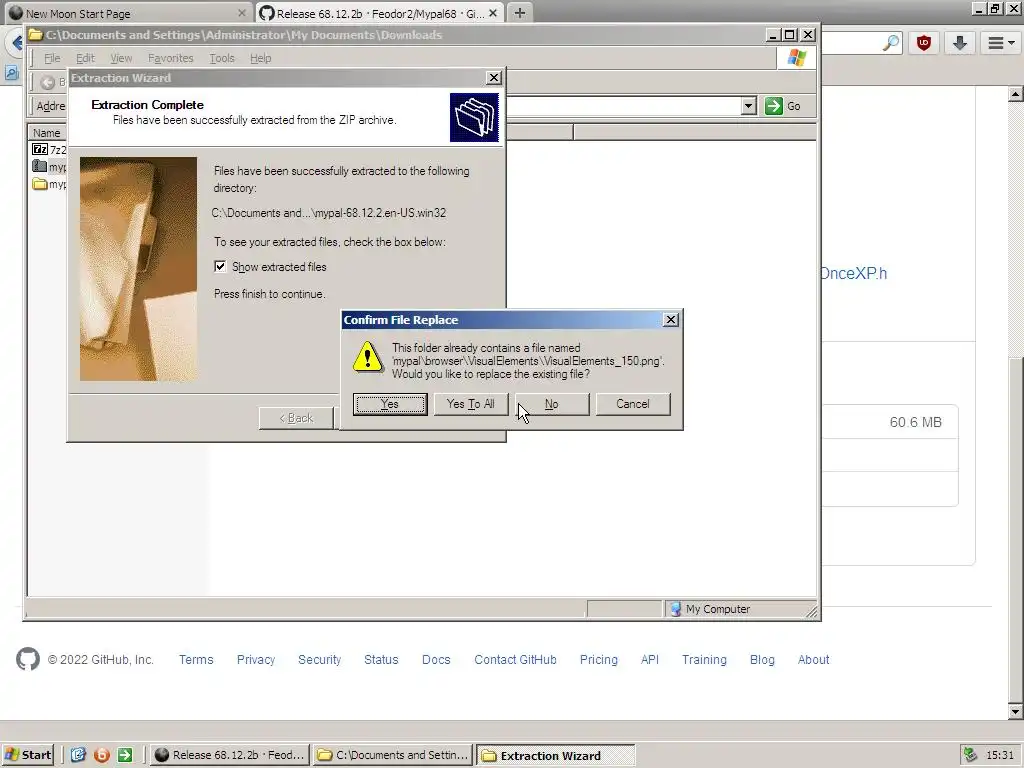Click the OnceXP.h link on the page
This screenshot has height=768, width=1024.
854,274
